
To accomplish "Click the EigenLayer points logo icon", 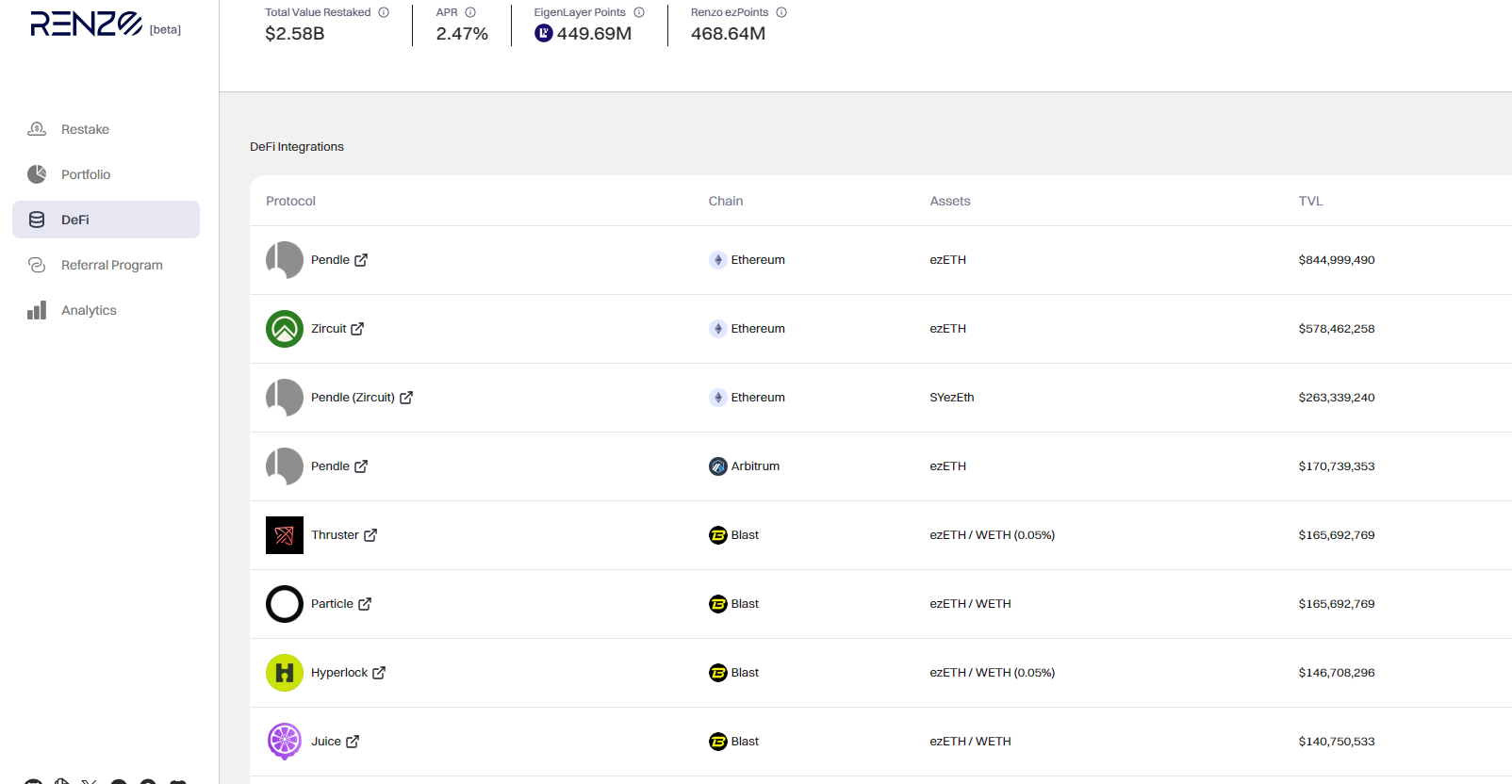I will (544, 33).
